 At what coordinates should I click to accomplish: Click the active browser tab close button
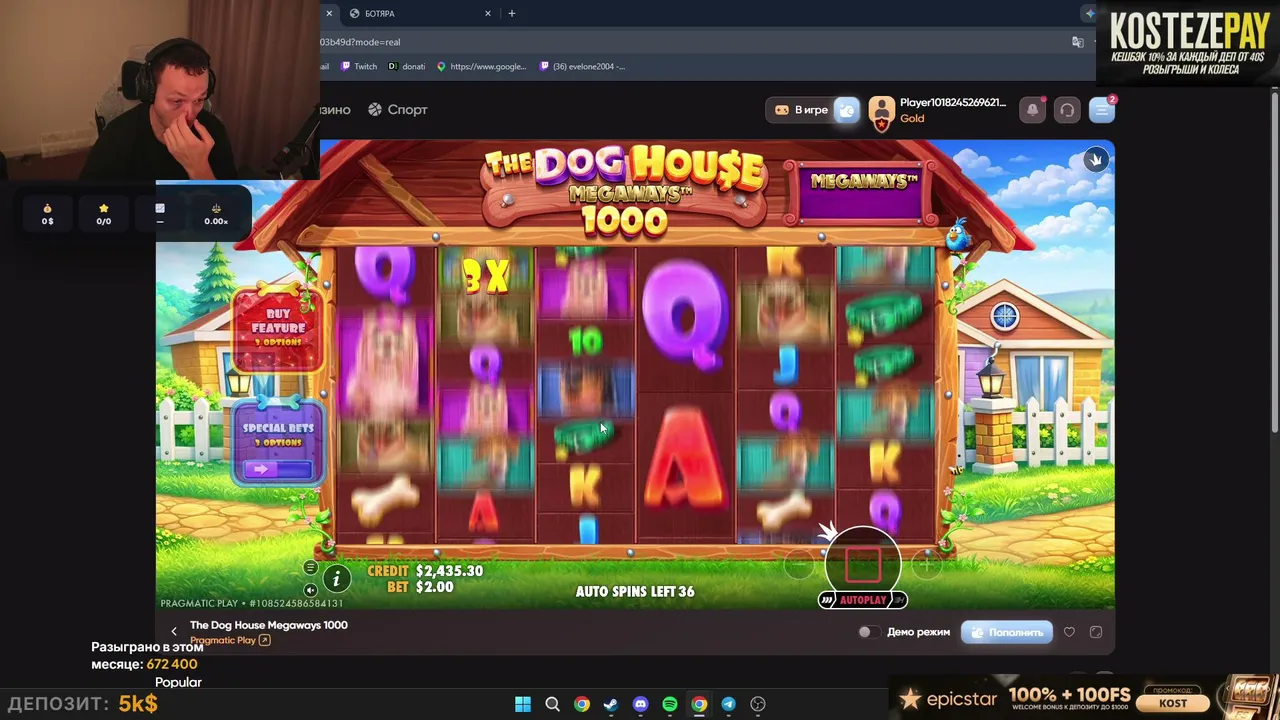click(x=329, y=13)
